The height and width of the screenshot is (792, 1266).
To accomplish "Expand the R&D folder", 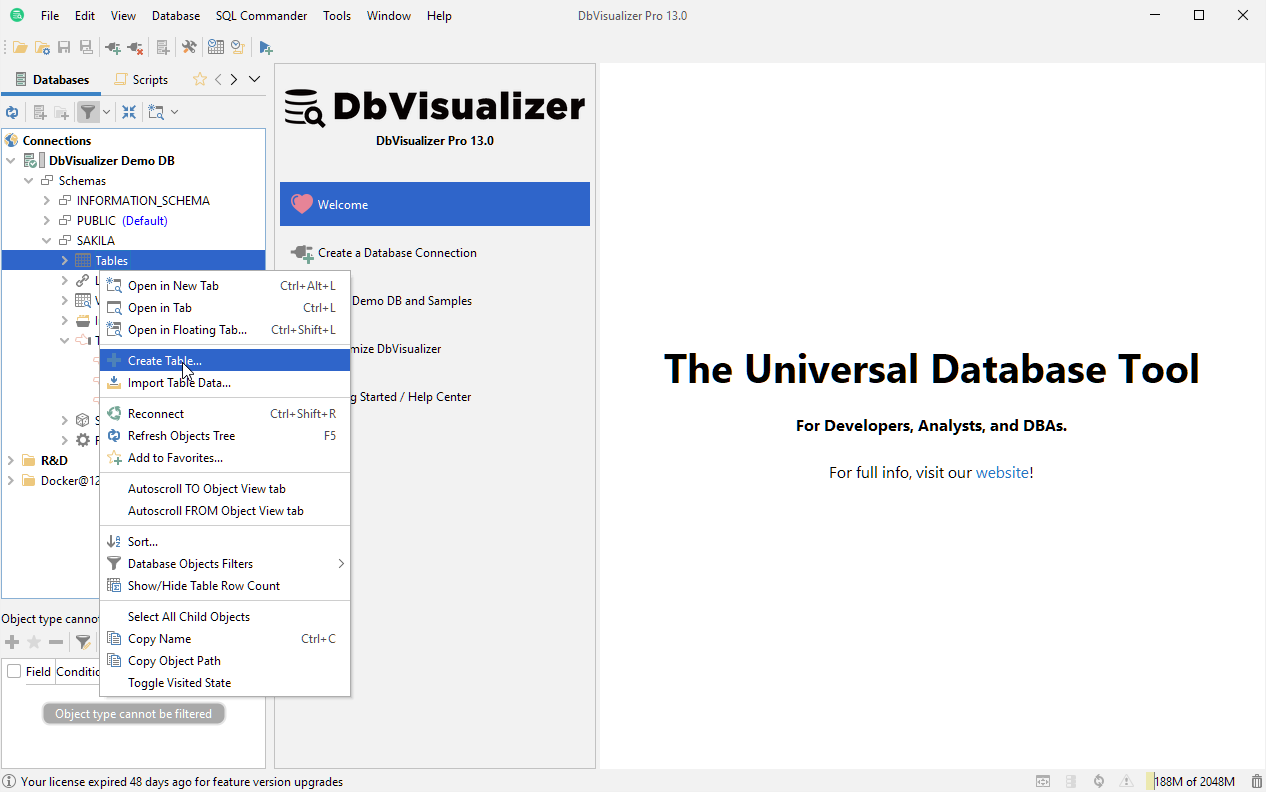I will pos(10,460).
